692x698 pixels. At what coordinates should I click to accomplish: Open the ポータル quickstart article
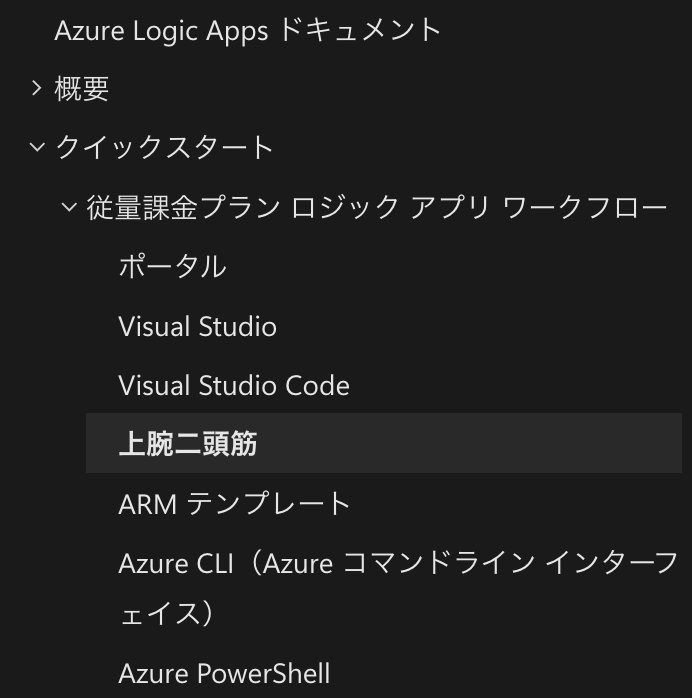click(x=173, y=266)
